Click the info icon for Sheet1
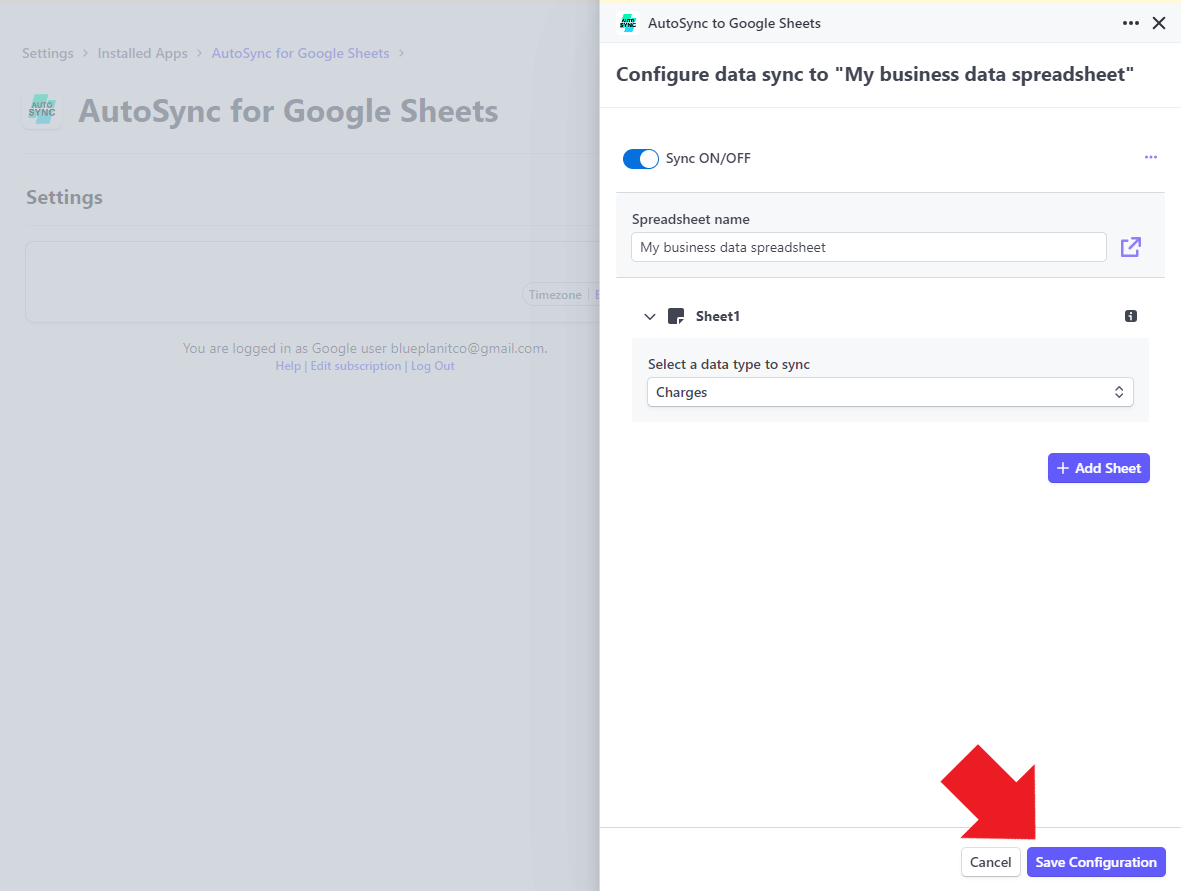The height and width of the screenshot is (891, 1181). tap(1131, 316)
